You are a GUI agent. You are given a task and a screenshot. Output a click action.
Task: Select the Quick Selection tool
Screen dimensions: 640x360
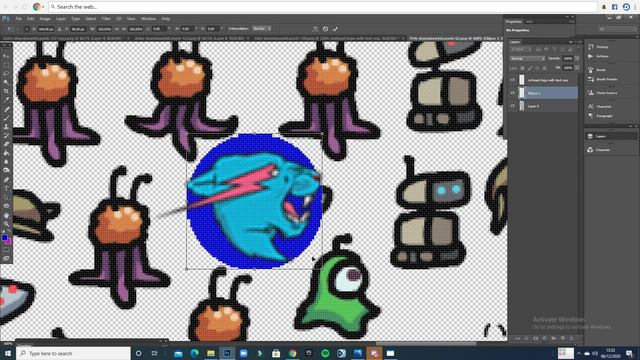click(x=6, y=82)
